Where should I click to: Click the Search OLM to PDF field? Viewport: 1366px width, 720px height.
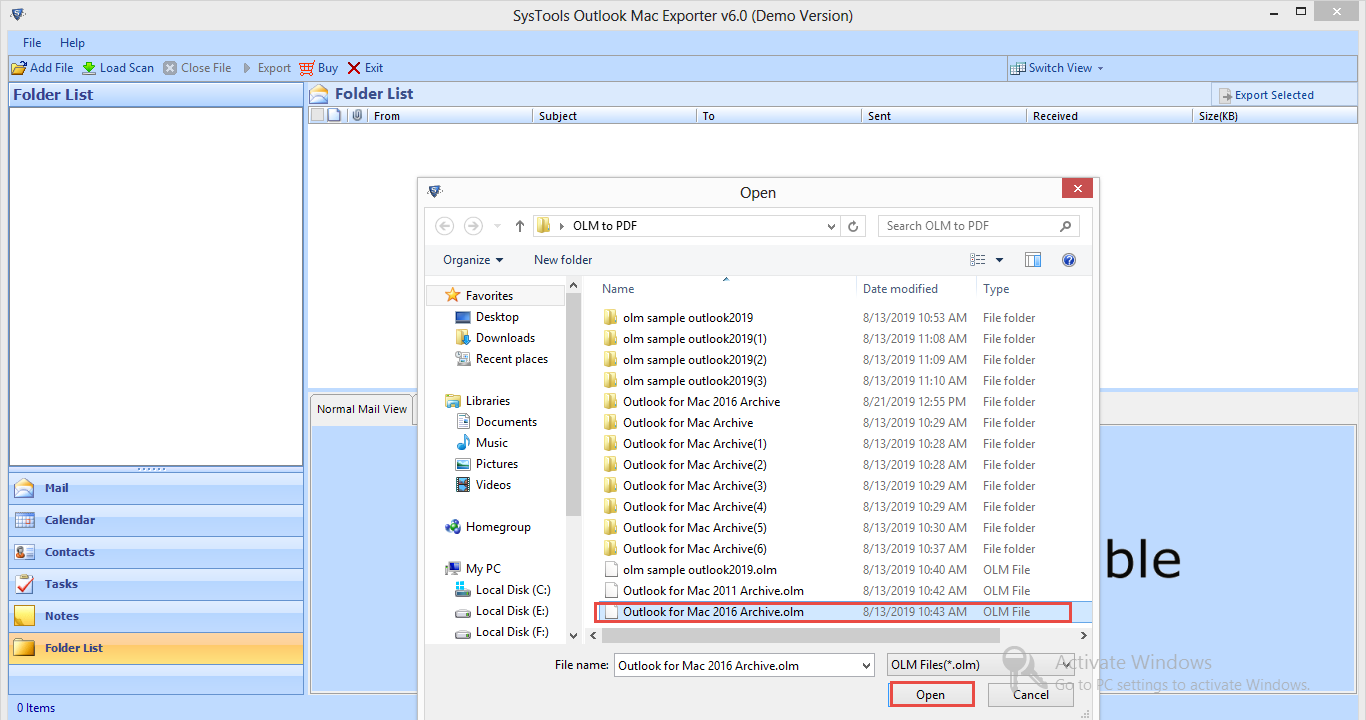(978, 226)
